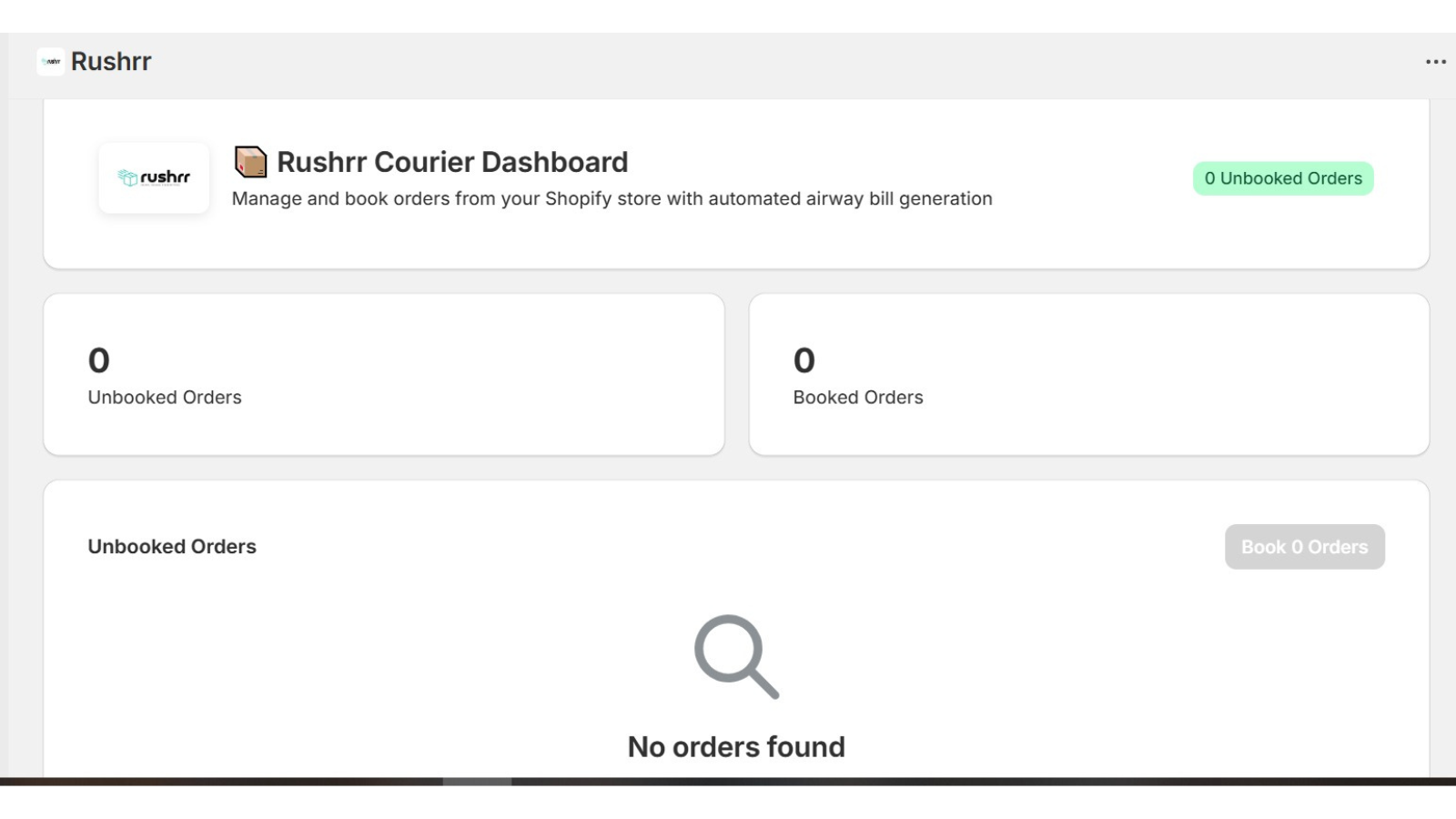The width and height of the screenshot is (1456, 819).
Task: Click the brown parcel icon near Rushrr Courier Dashboard
Action: (x=249, y=160)
